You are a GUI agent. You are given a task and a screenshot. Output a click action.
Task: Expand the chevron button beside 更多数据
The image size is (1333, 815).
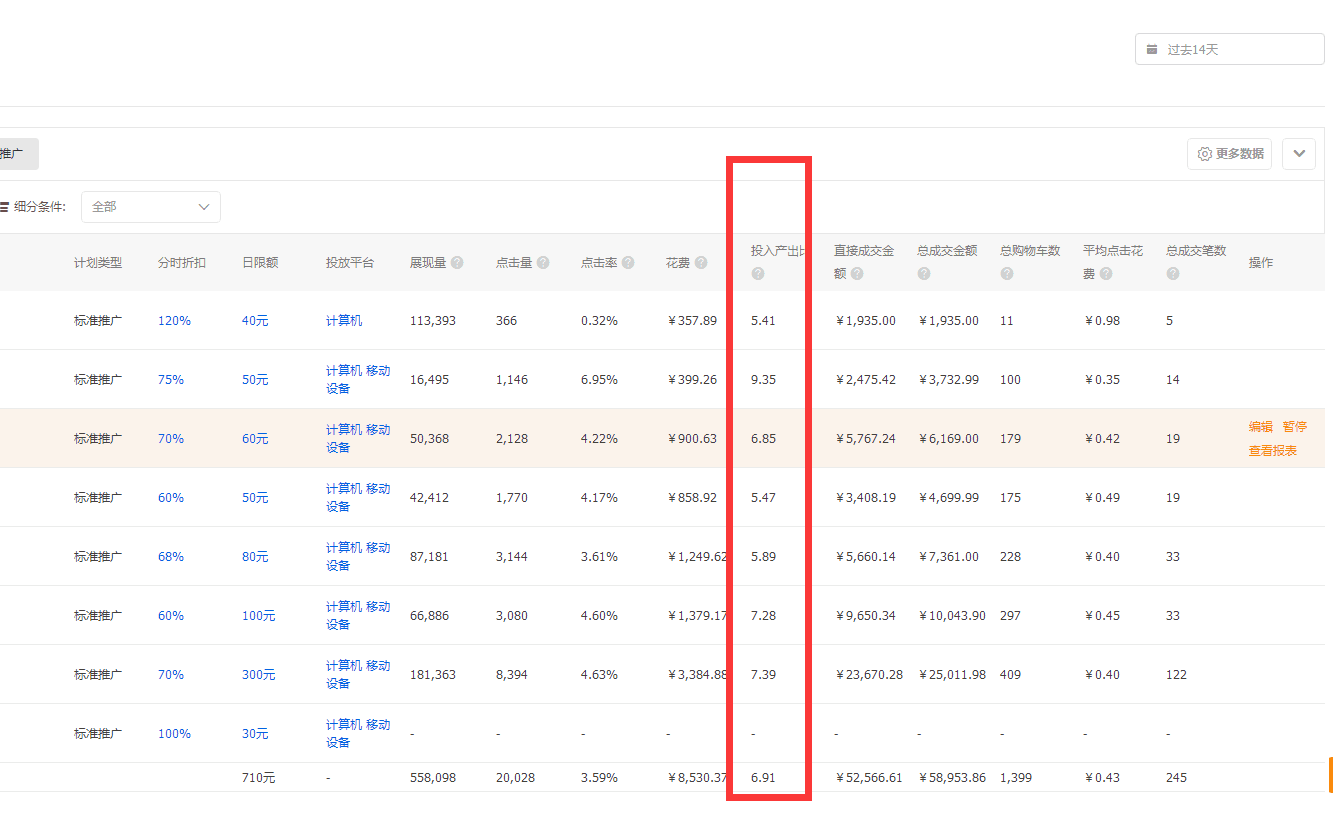click(1299, 154)
